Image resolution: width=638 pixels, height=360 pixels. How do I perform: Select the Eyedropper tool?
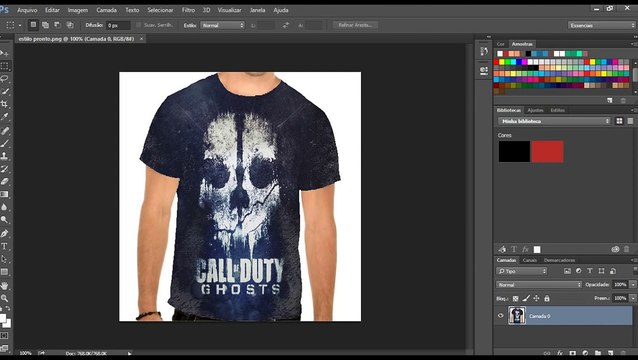4,117
